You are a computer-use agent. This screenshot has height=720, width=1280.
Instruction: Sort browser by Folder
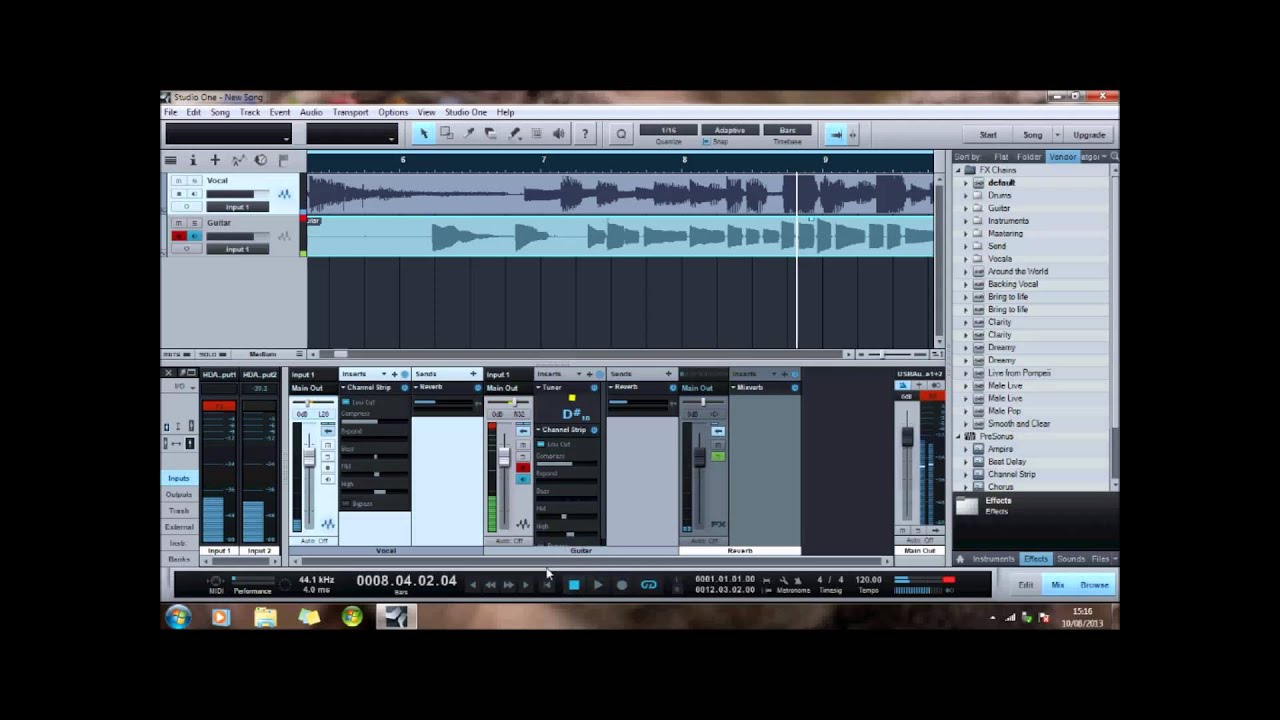[1029, 157]
